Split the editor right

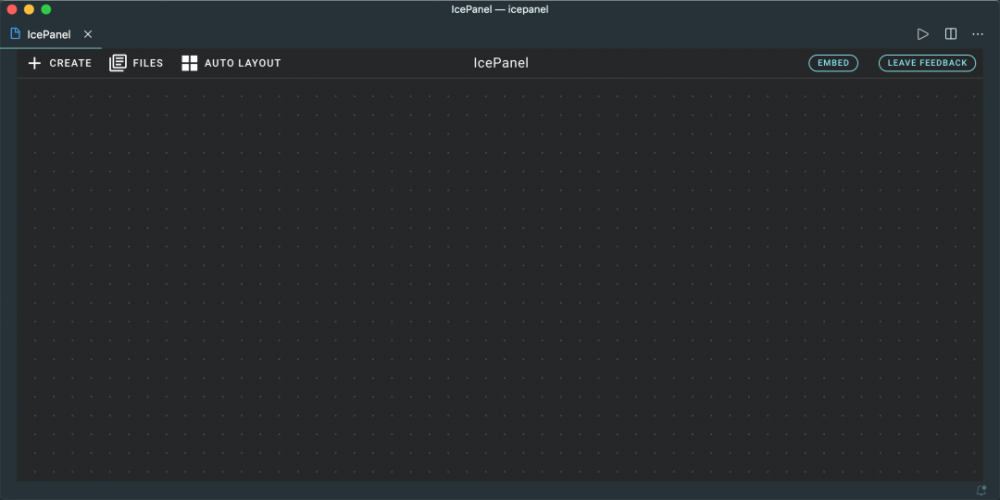point(951,34)
